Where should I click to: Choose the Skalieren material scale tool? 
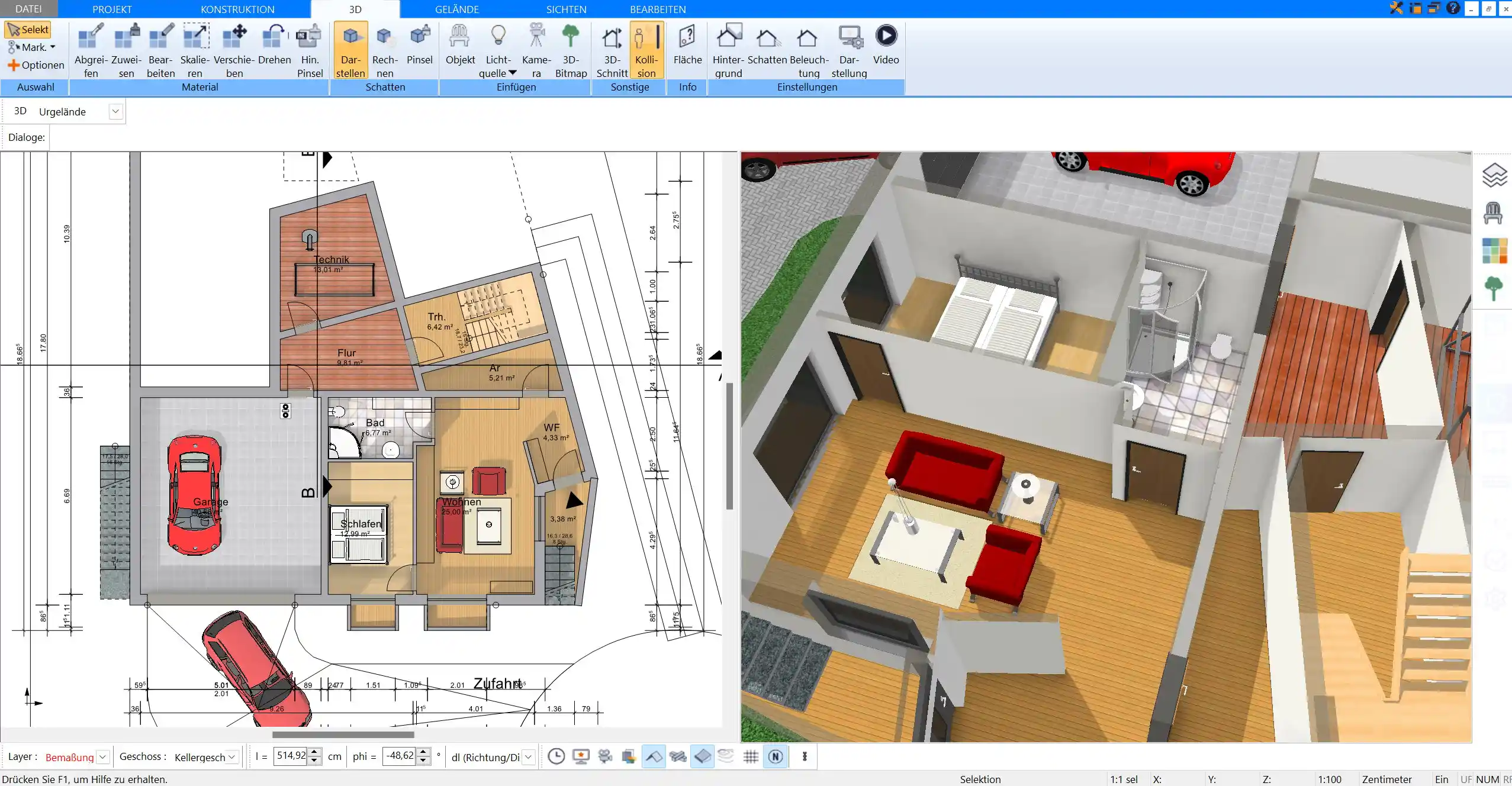pyautogui.click(x=195, y=50)
